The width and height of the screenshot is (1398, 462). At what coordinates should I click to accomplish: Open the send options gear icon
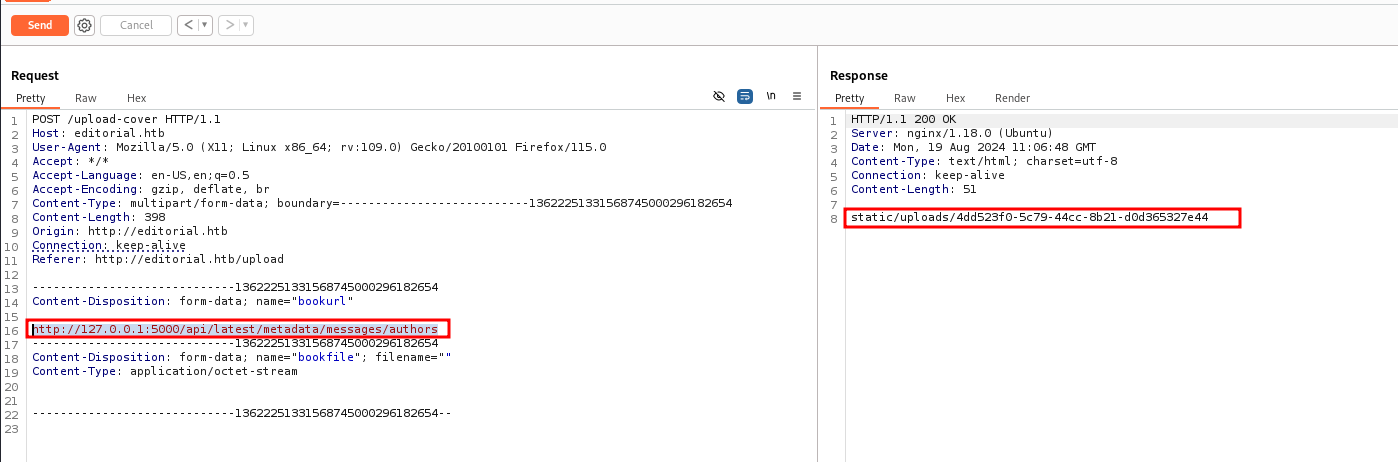point(85,25)
